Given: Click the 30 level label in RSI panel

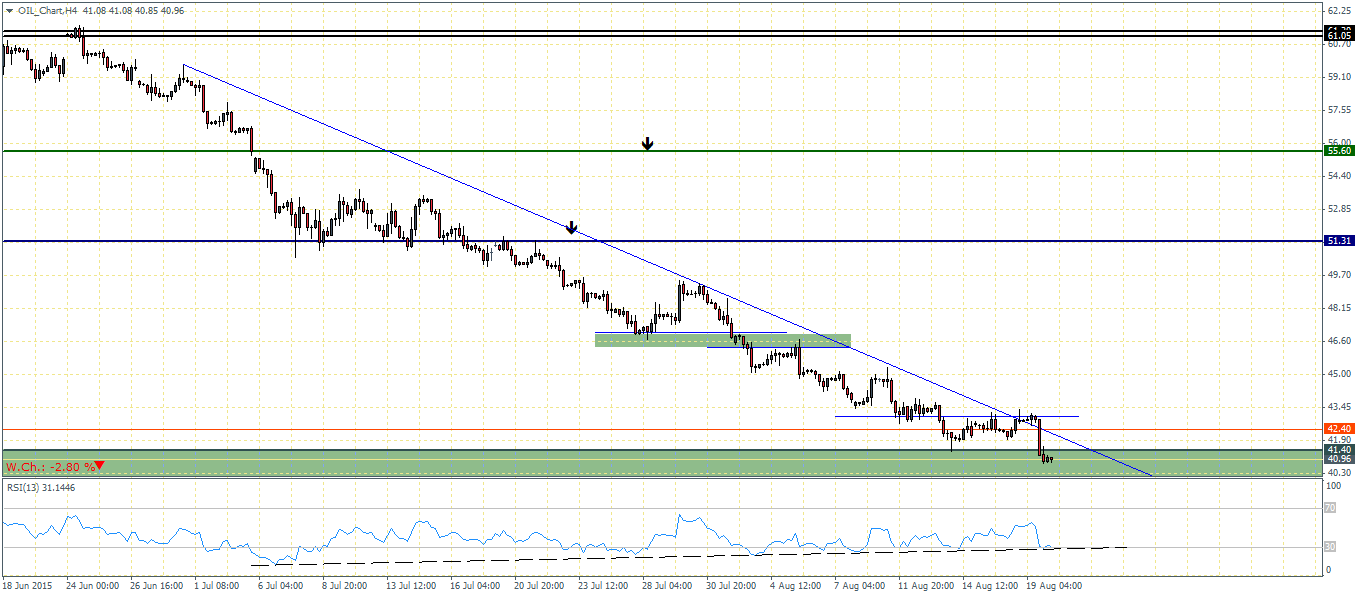Looking at the screenshot, I should (1329, 547).
